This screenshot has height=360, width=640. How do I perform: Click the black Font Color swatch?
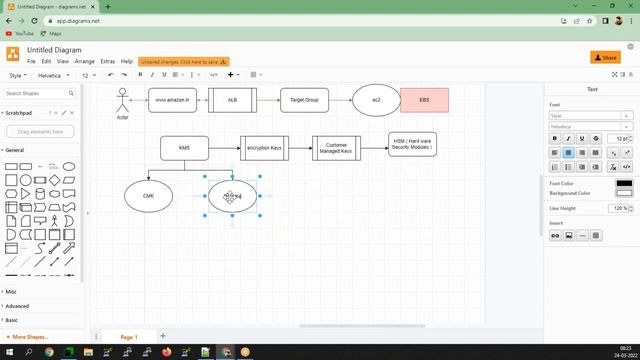[x=624, y=183]
